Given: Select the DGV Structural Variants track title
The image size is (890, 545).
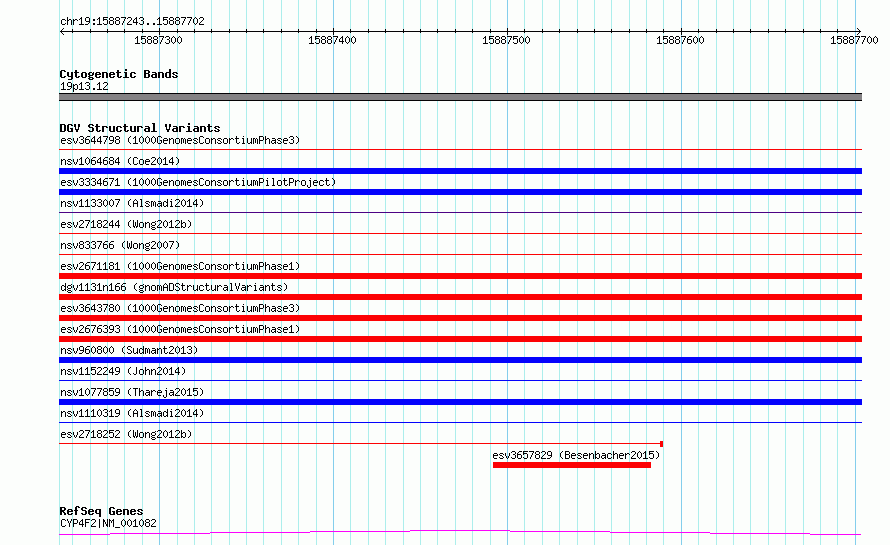Looking at the screenshot, I should click(140, 128).
